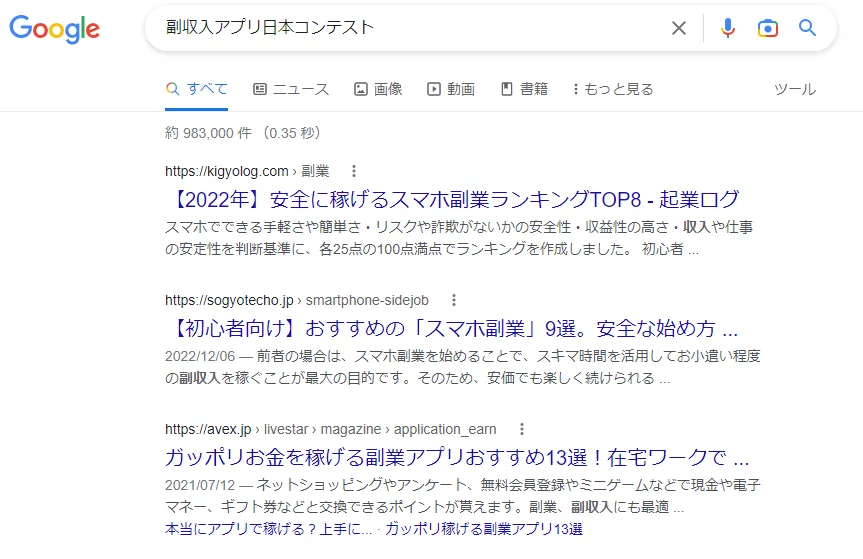Open three-dot menu beside avex.jp result

521,429
